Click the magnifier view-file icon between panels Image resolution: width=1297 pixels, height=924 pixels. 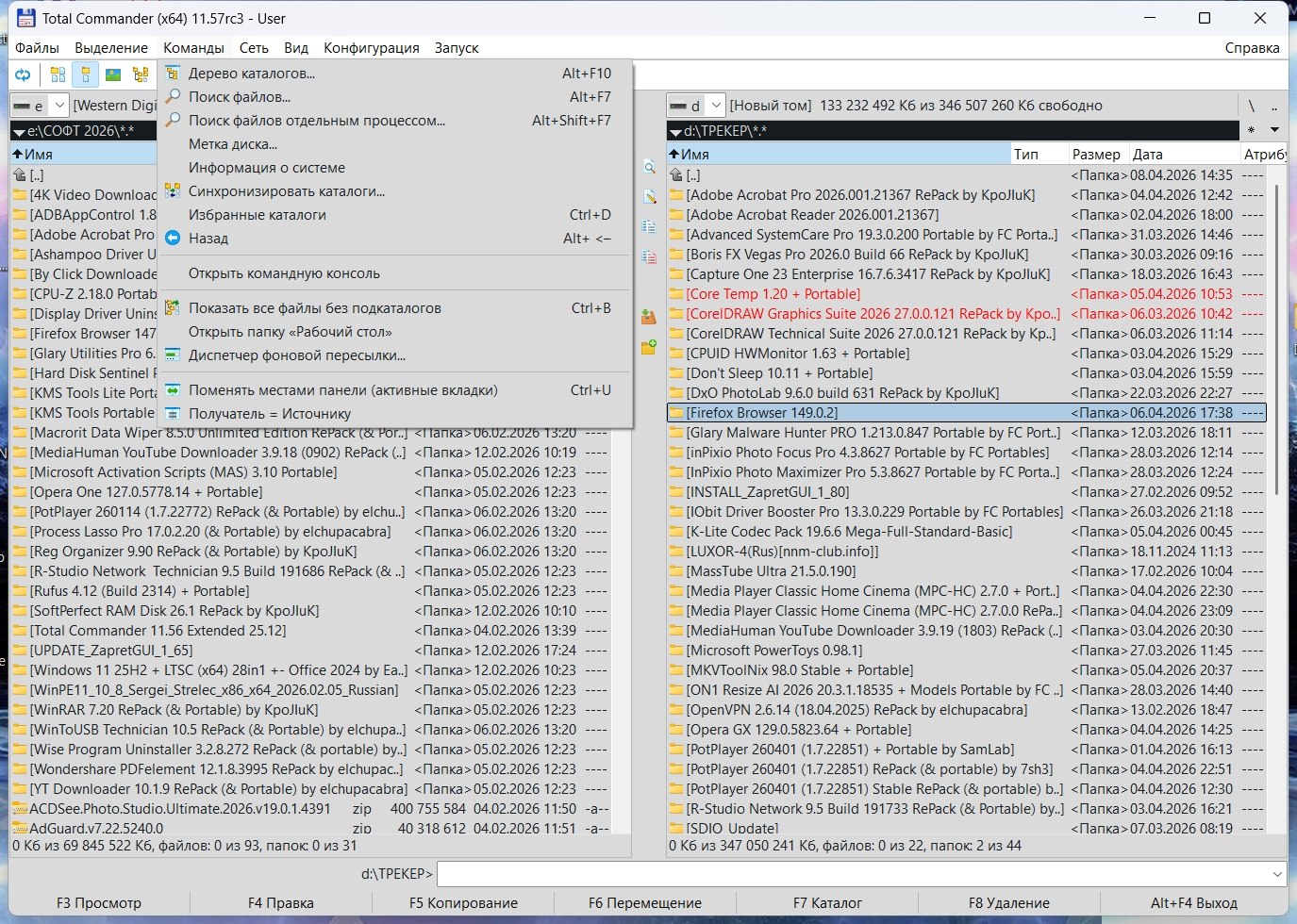[649, 167]
